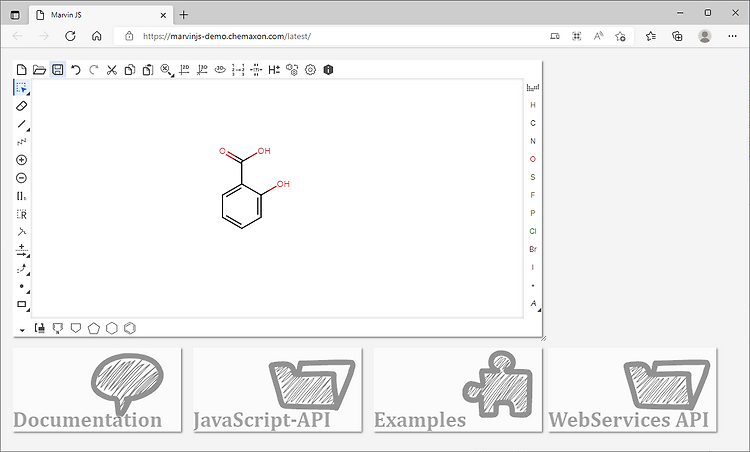This screenshot has height=452, width=750.
Task: Select the R-group tool
Action: tap(22, 214)
